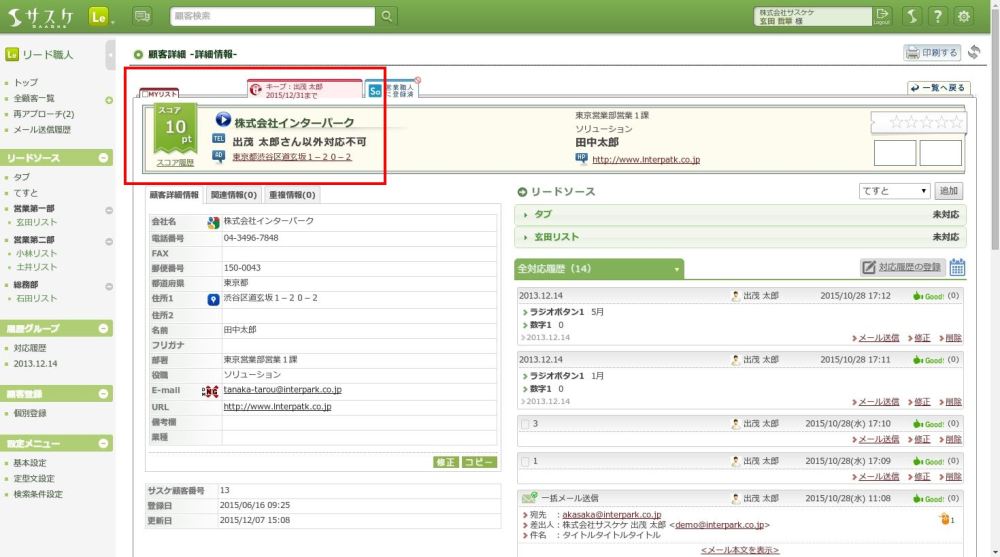The height and width of the screenshot is (557, 1000).
Task: Open the スコア履歴 link
Action: (x=175, y=162)
